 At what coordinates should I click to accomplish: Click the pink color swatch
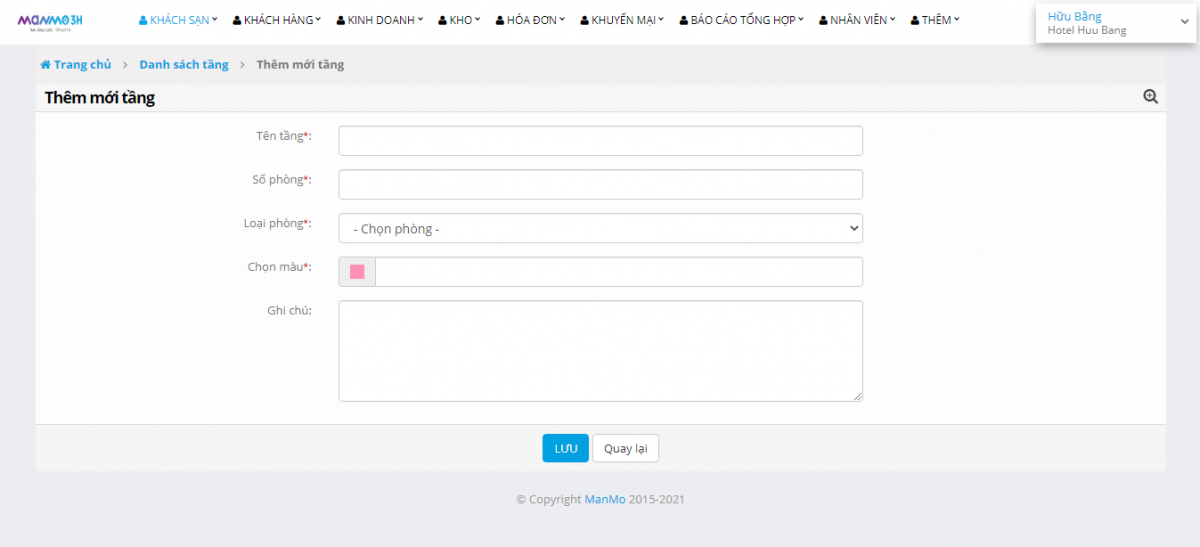point(357,272)
